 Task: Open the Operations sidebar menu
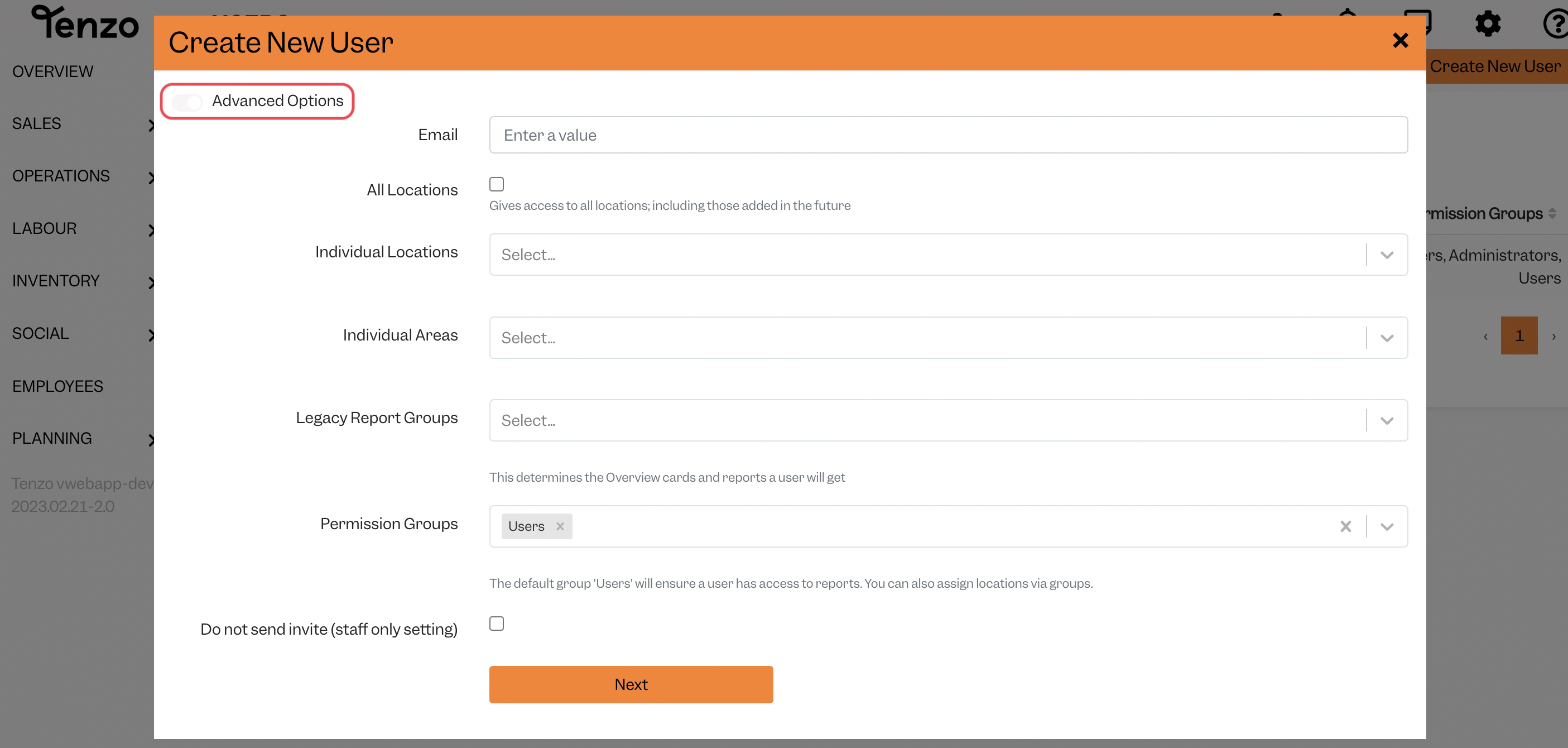(61, 176)
